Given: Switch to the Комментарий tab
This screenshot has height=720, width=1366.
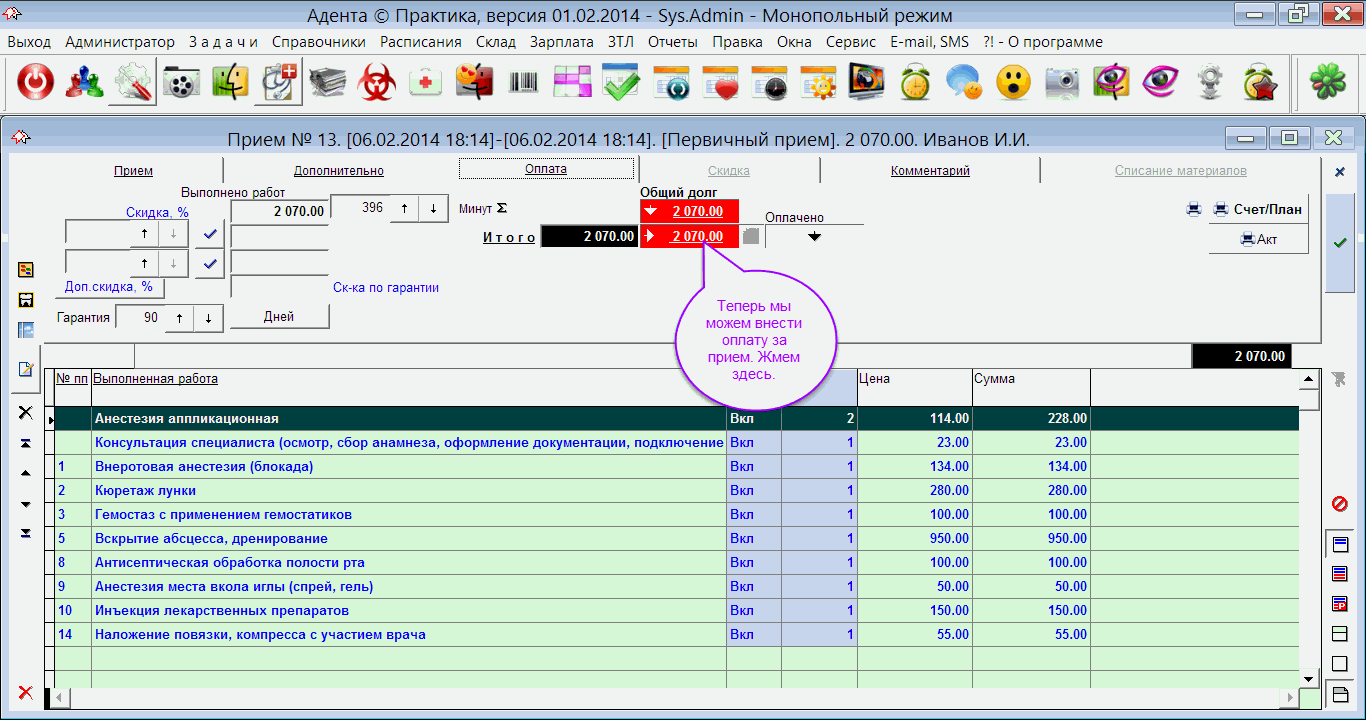Looking at the screenshot, I should (x=929, y=171).
